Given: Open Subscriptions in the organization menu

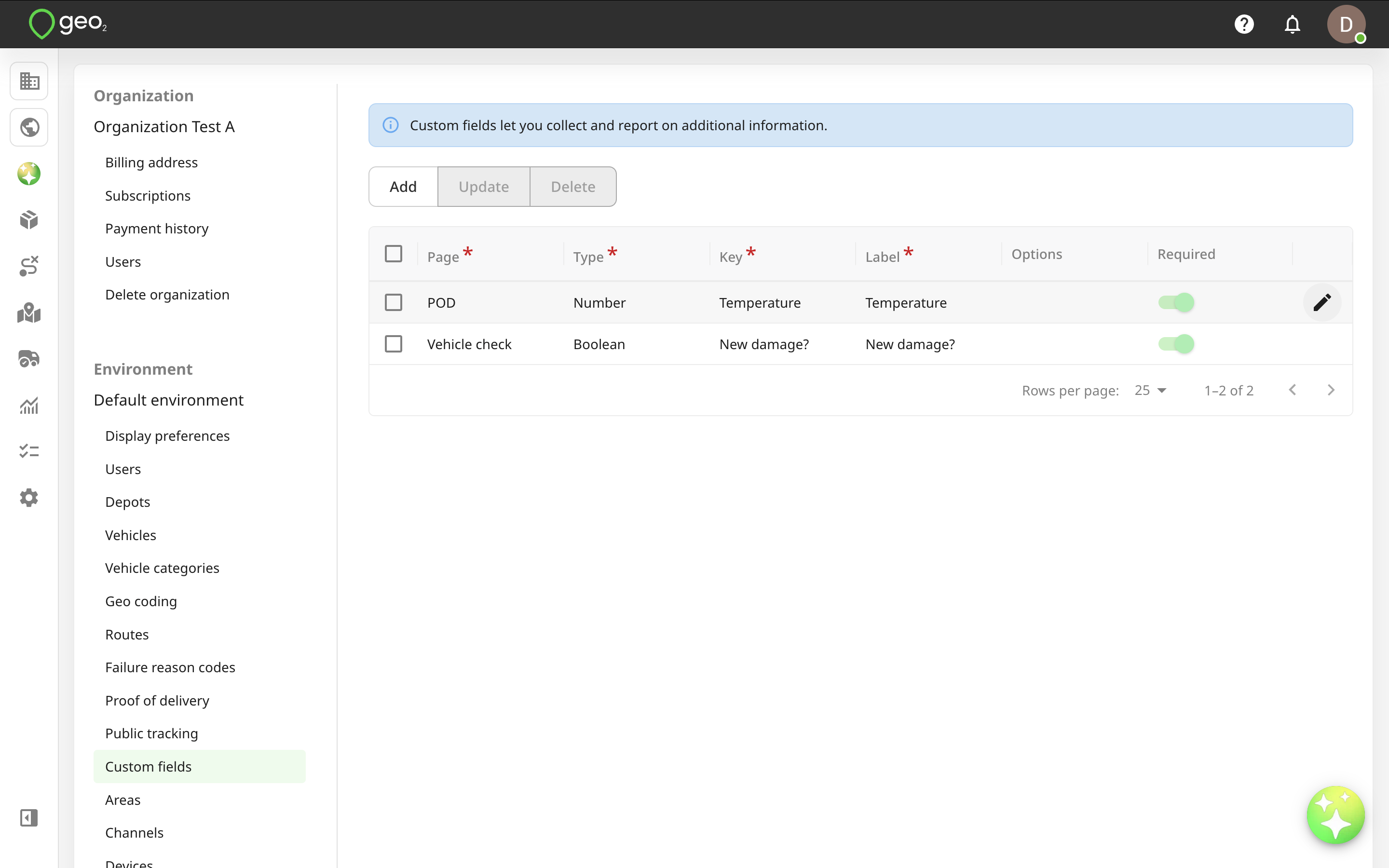Looking at the screenshot, I should (x=148, y=196).
